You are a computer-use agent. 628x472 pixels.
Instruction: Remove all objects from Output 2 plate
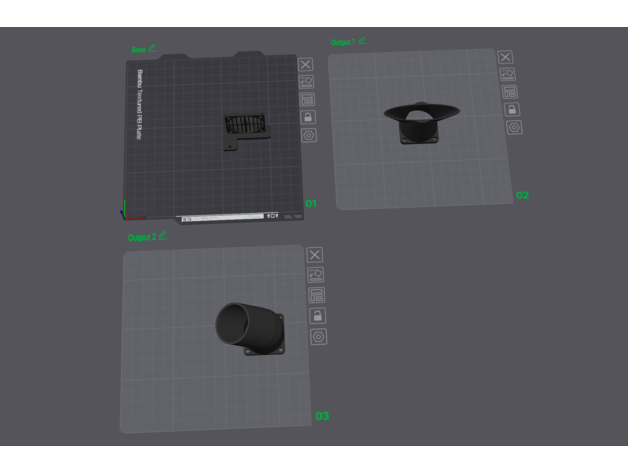314,255
